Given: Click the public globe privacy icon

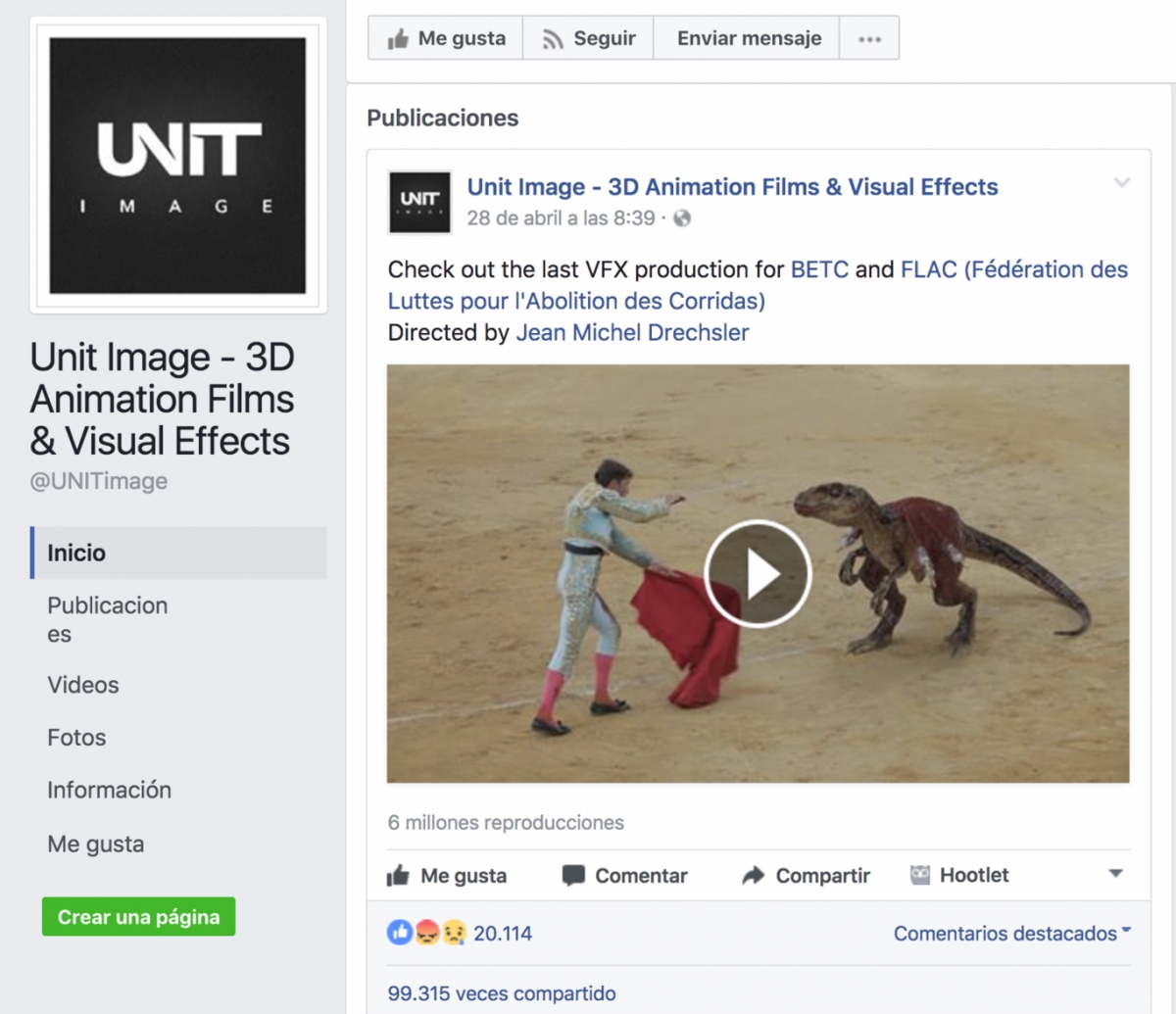Looking at the screenshot, I should (683, 218).
